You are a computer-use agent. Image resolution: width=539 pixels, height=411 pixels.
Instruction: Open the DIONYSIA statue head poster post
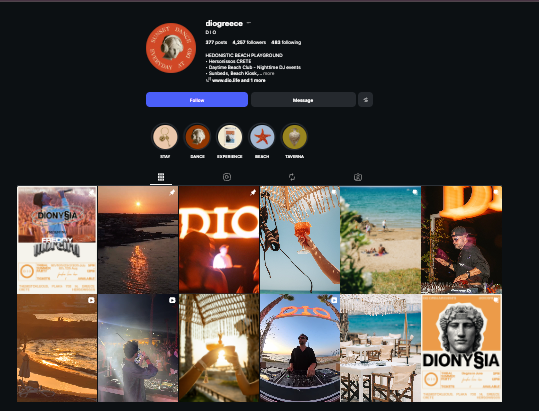[x=461, y=348]
